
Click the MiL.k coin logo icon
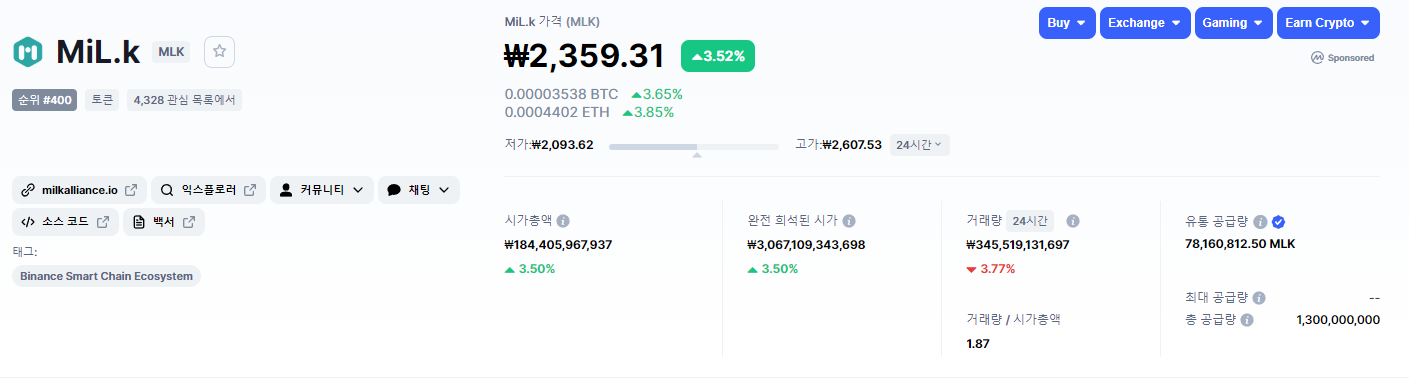point(28,51)
